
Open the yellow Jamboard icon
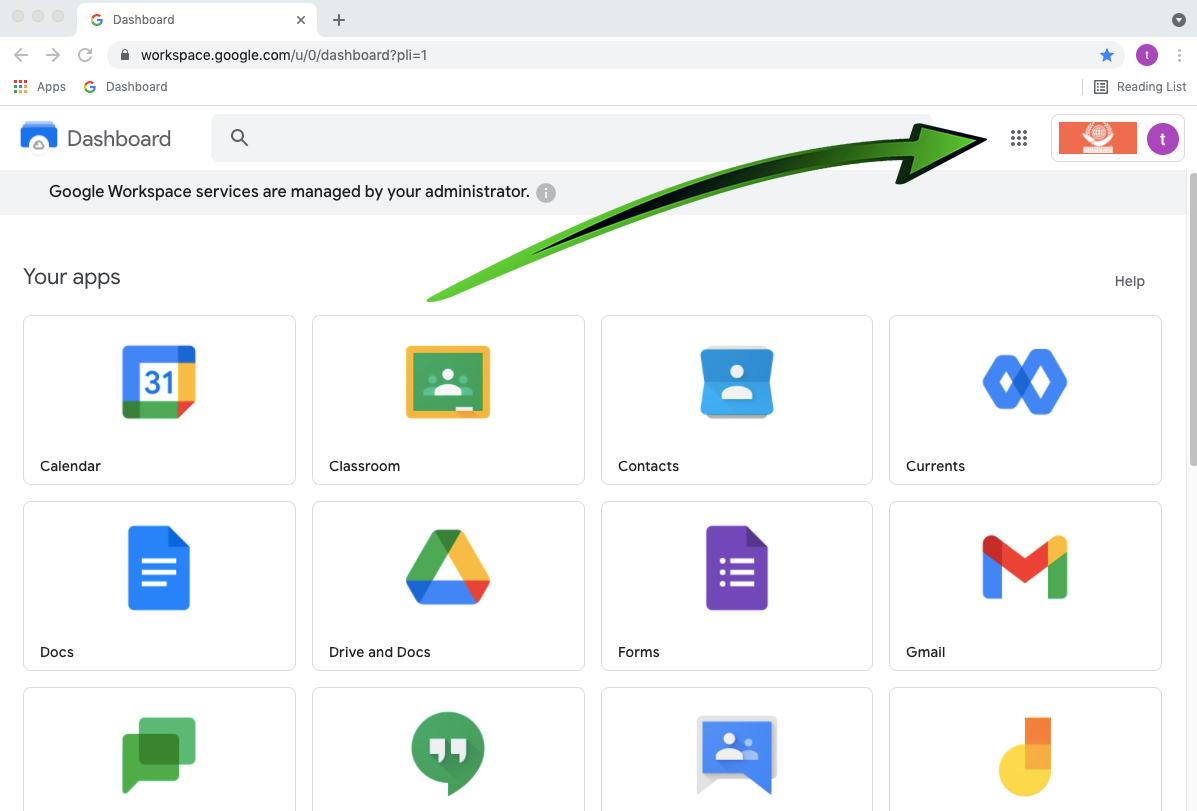1024,756
